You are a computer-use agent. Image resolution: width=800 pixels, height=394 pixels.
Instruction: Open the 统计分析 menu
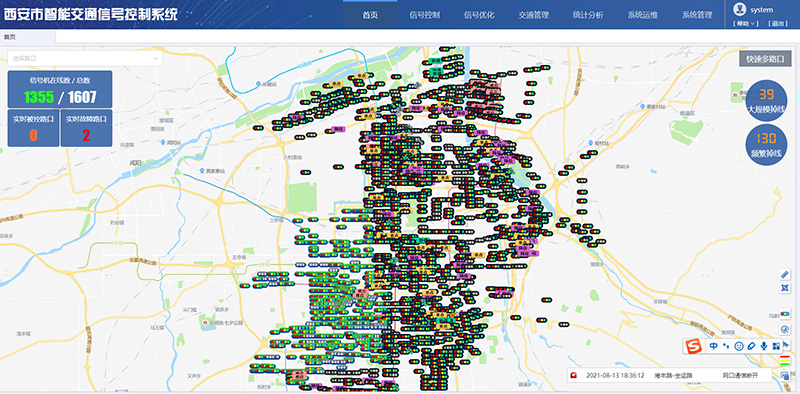pyautogui.click(x=588, y=15)
